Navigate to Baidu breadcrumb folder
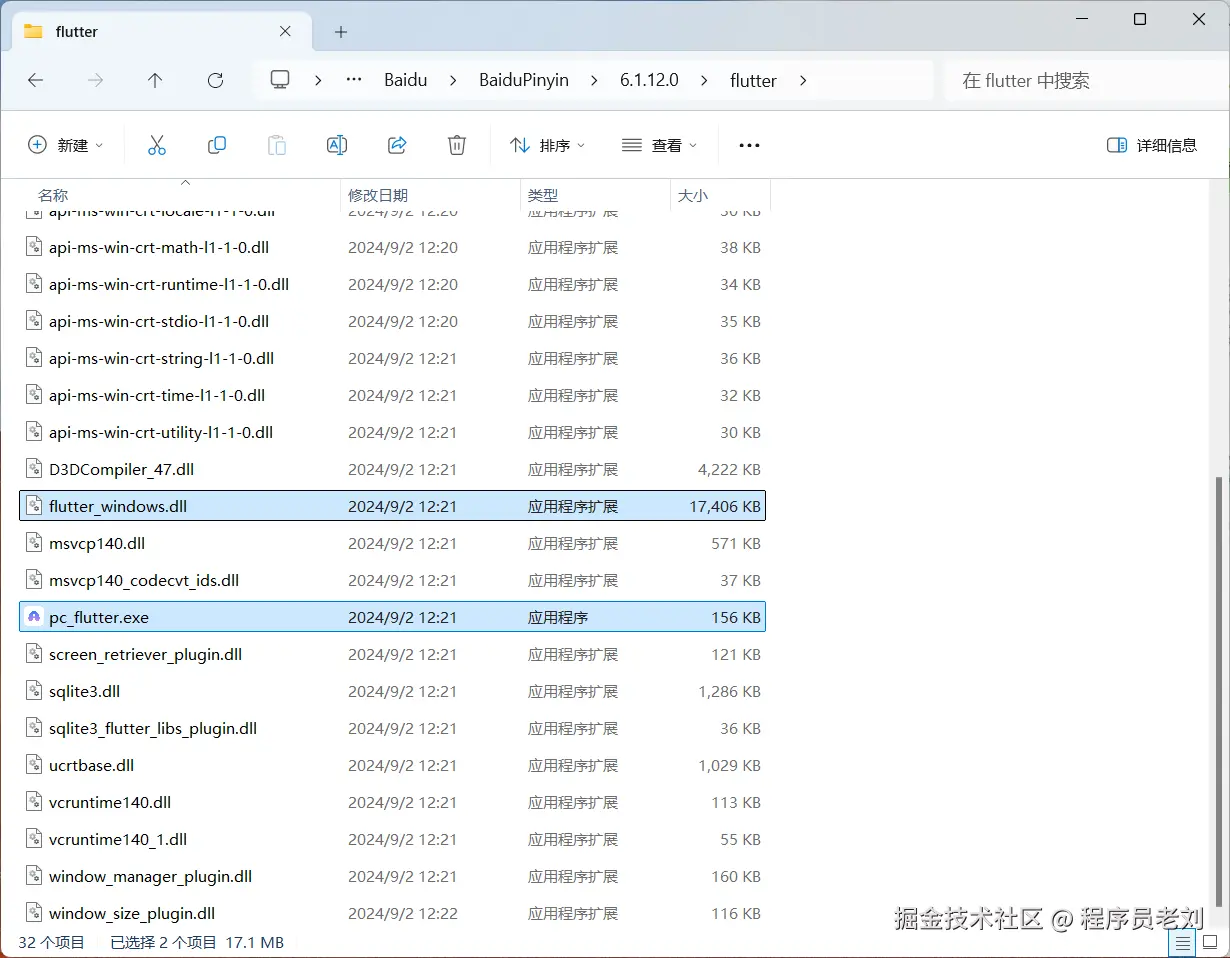Image resolution: width=1230 pixels, height=958 pixels. pyautogui.click(x=406, y=80)
